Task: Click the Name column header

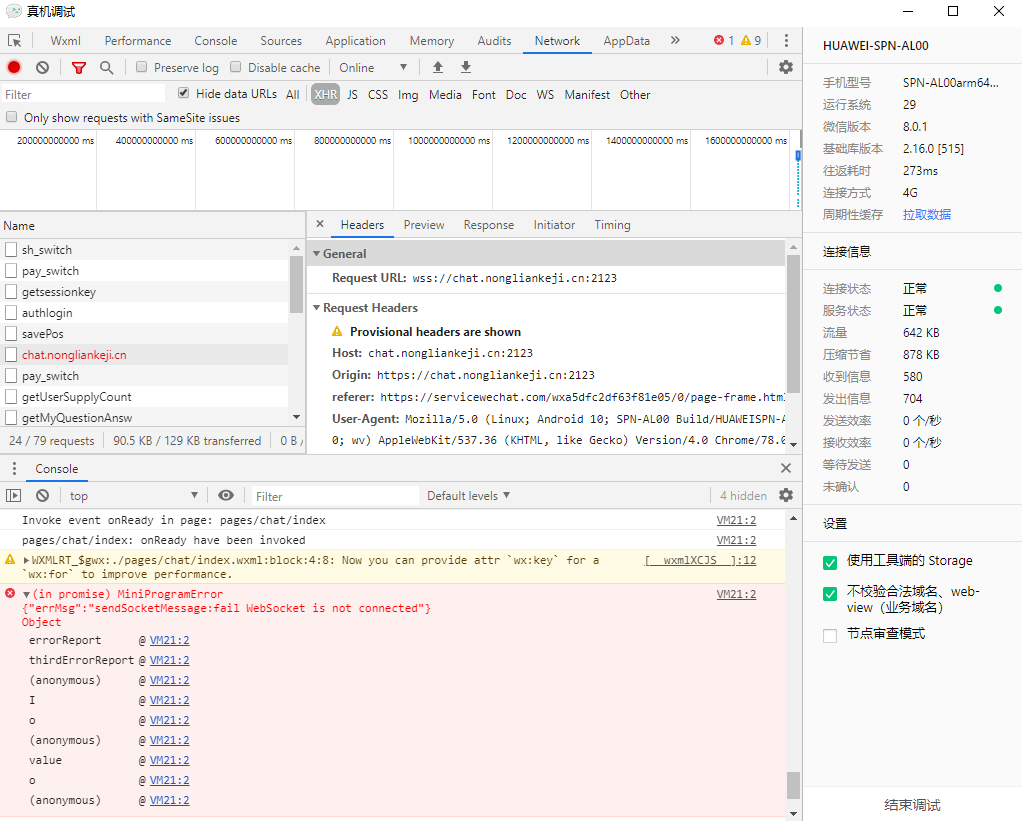Action: pos(152,225)
